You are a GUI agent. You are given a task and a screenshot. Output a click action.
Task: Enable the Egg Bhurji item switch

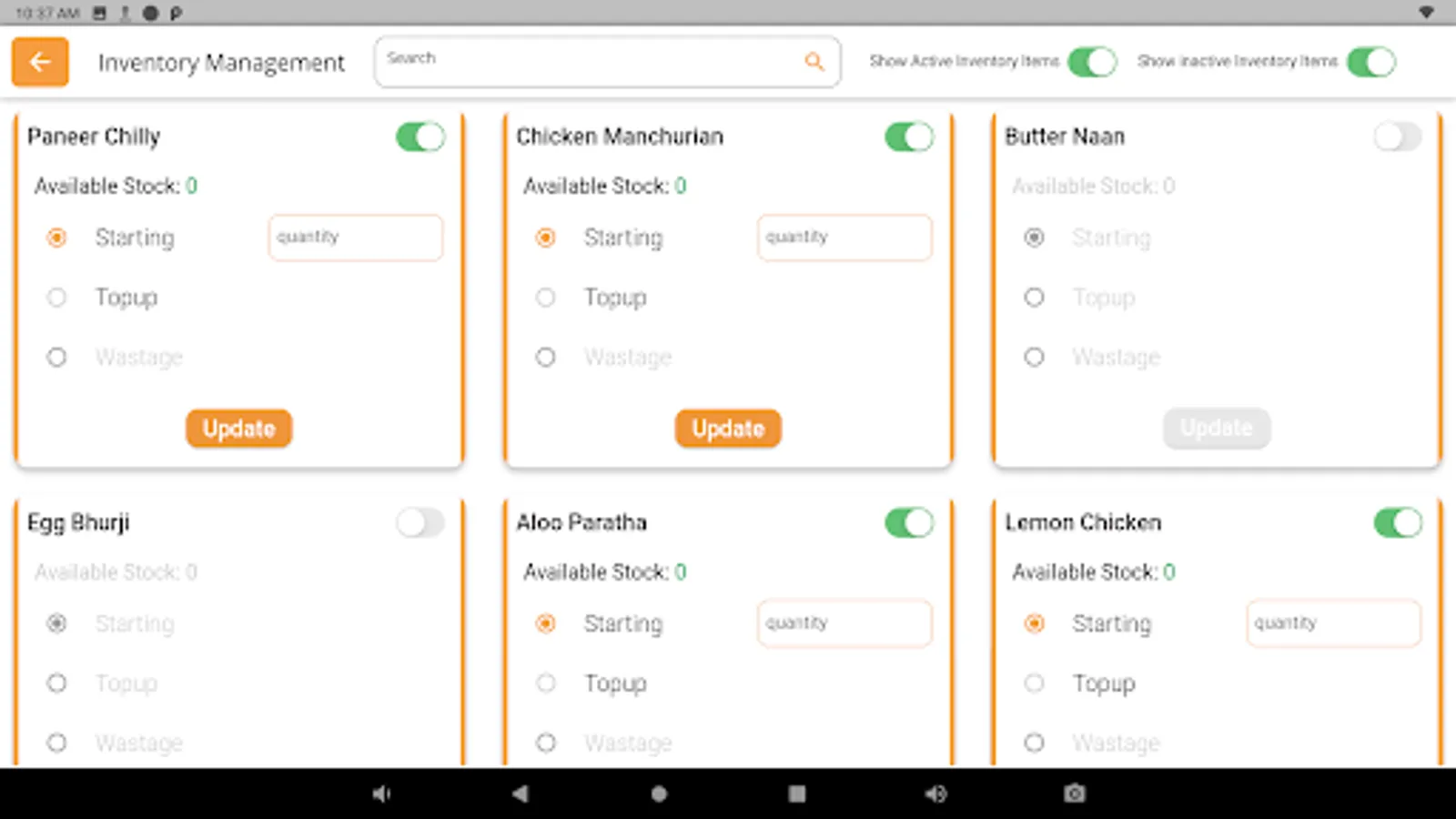420,523
